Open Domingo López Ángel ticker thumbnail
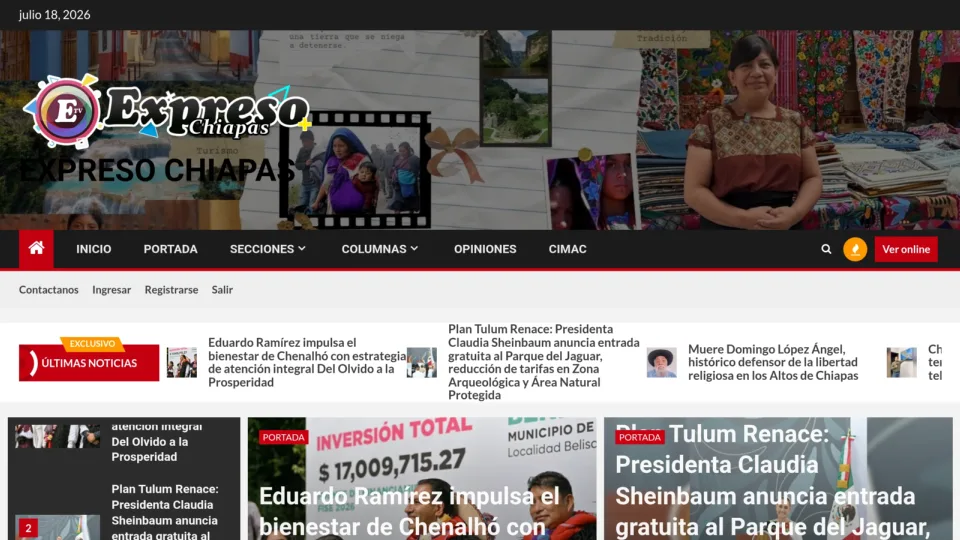The width and height of the screenshot is (960, 540). (662, 362)
